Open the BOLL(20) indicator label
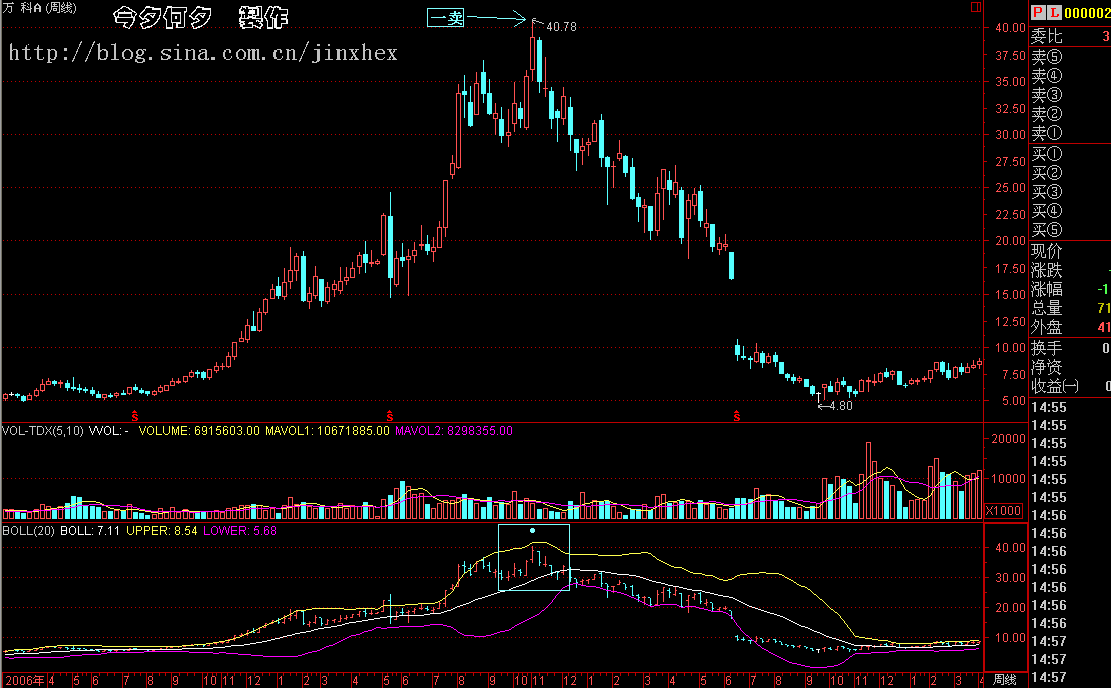 tap(29, 531)
